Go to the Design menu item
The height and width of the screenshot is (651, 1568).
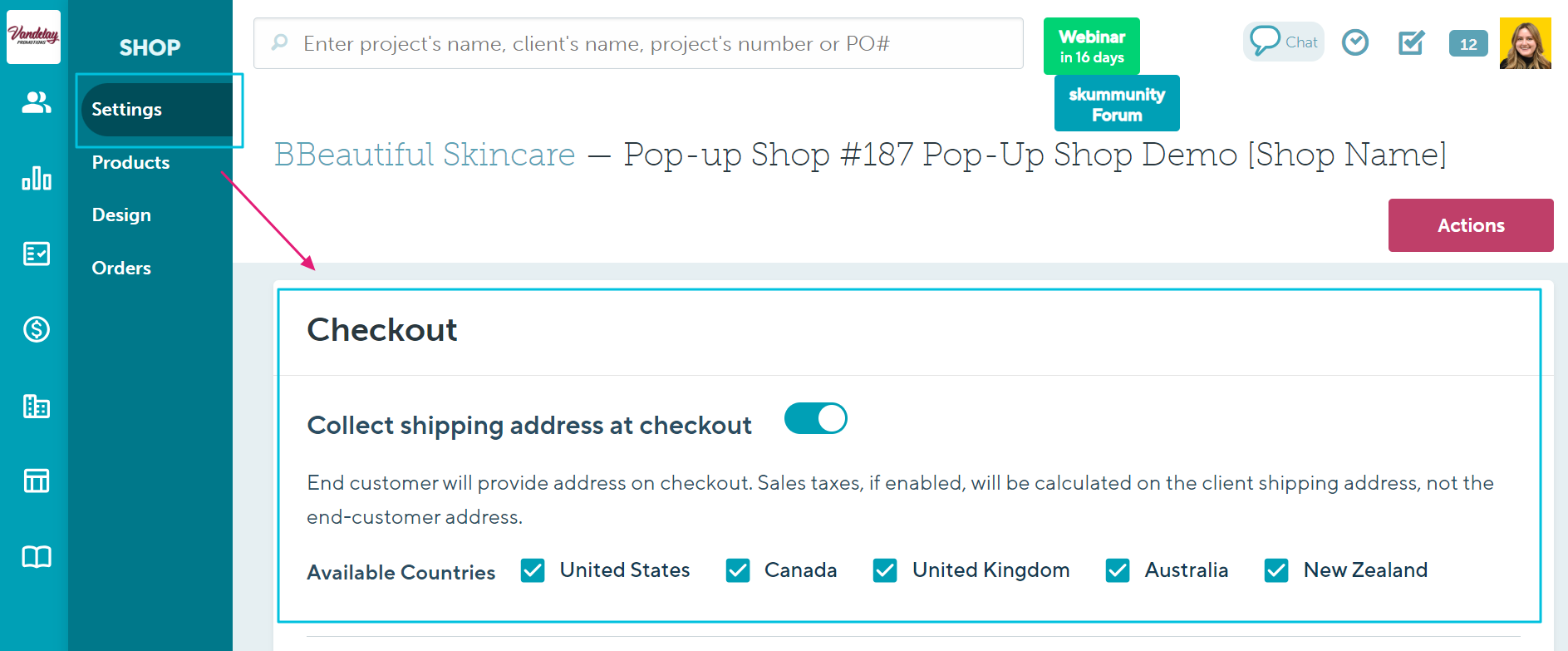point(121,215)
